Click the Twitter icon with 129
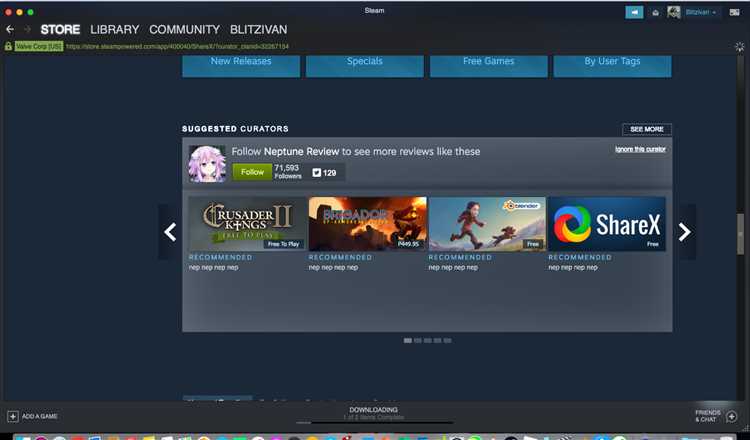This screenshot has height=440, width=750. tap(317, 173)
